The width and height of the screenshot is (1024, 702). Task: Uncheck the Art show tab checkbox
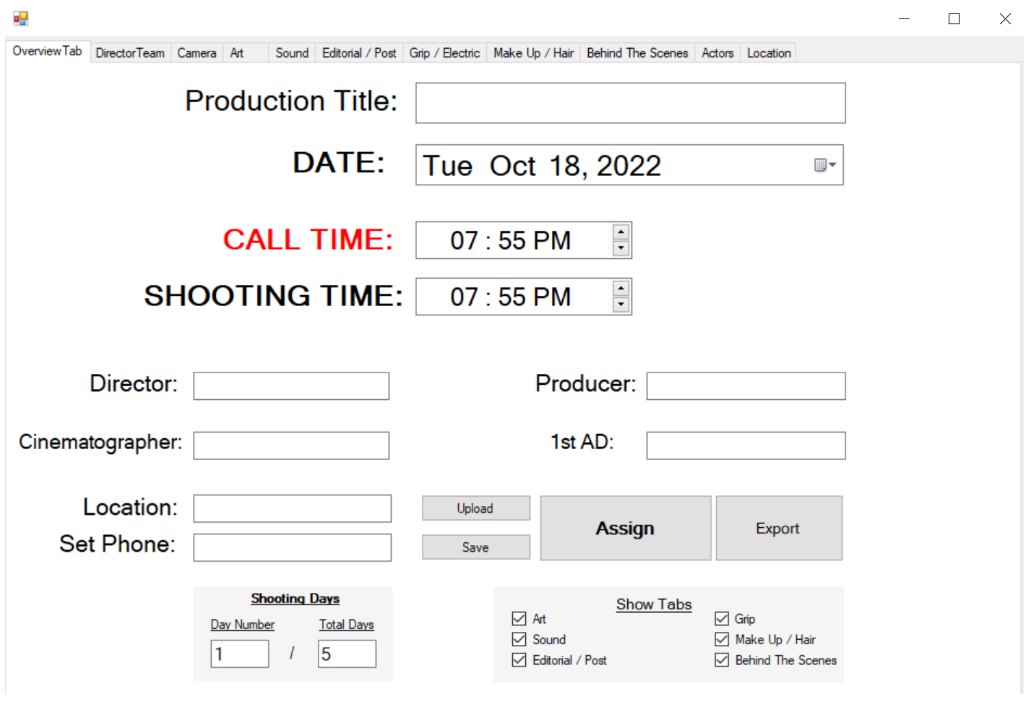[519, 618]
